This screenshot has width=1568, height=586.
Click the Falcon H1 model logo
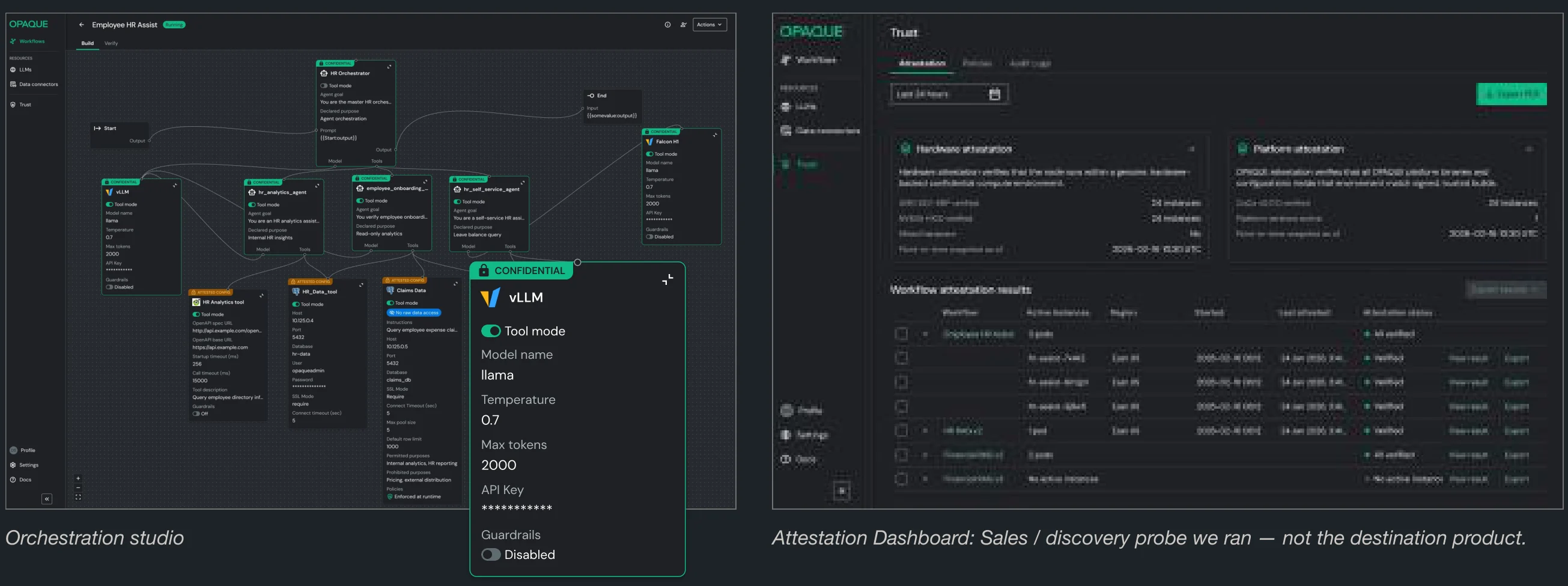pos(649,141)
